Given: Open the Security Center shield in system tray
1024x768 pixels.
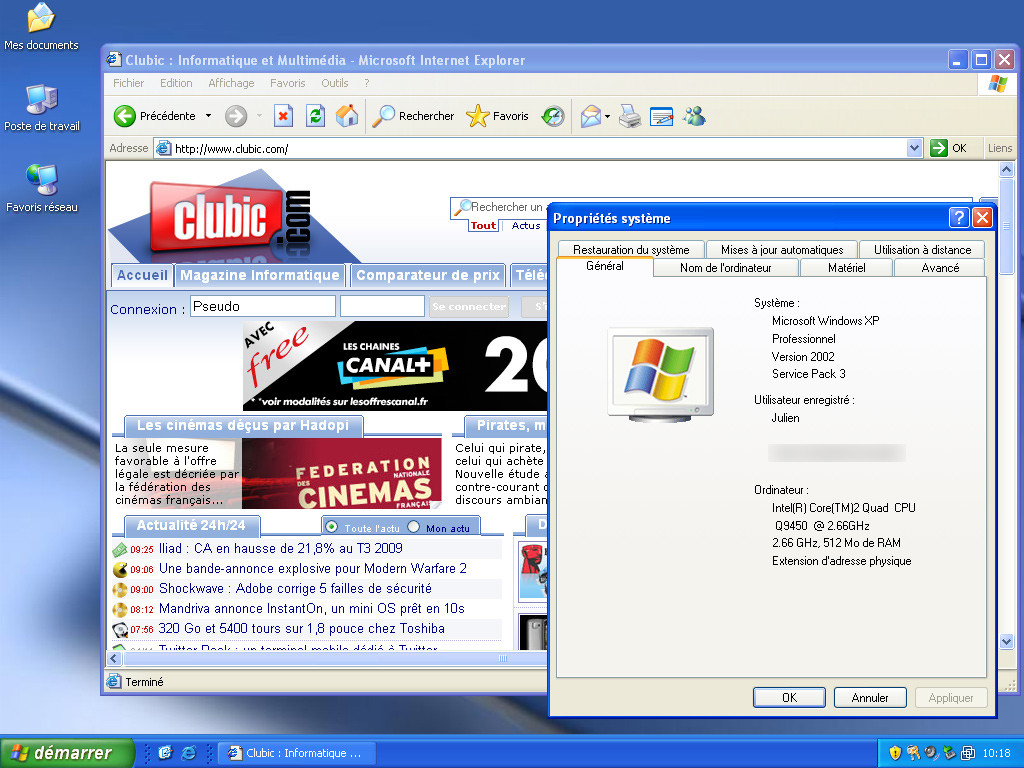Looking at the screenshot, I should click(x=893, y=753).
